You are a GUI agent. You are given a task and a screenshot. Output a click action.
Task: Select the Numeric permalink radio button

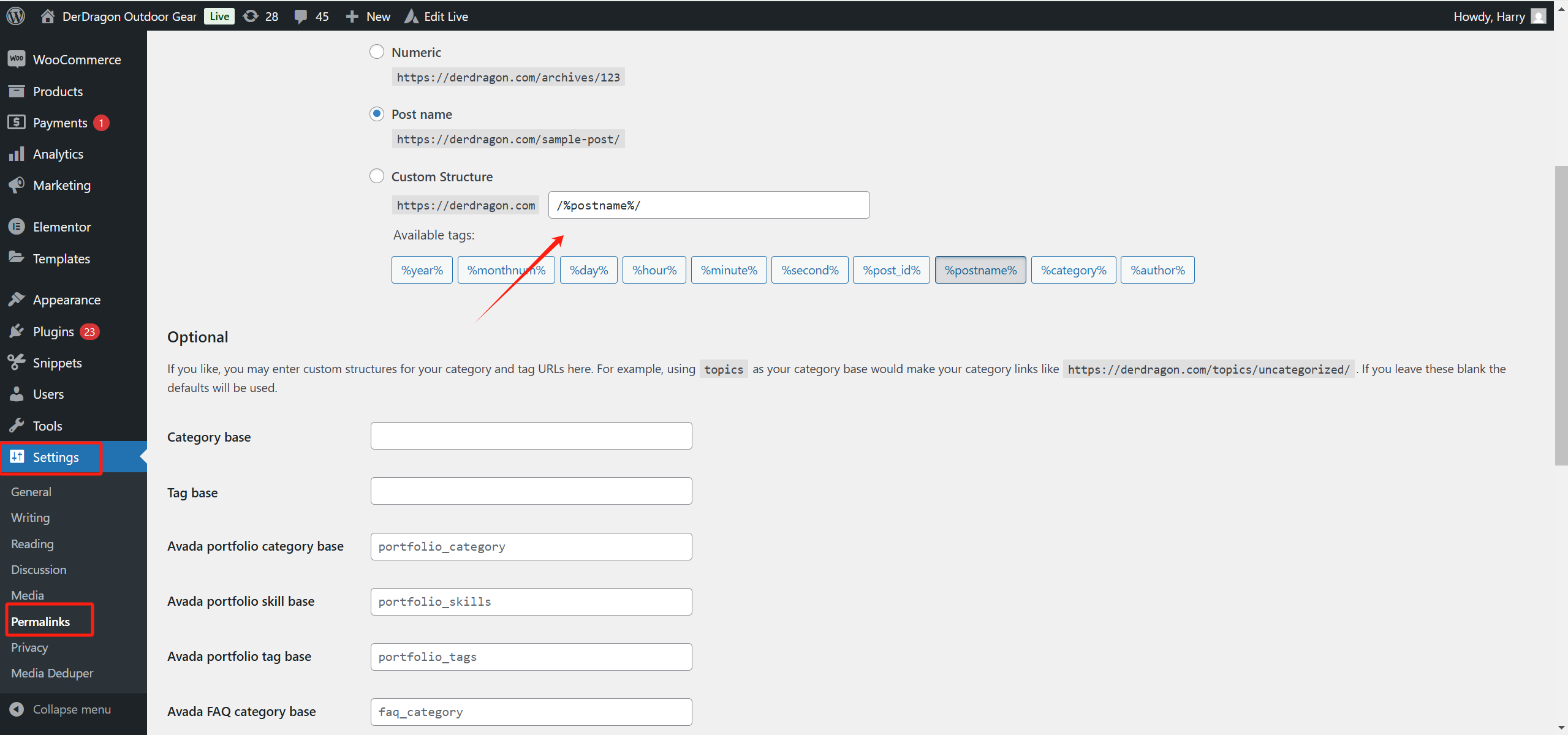377,51
